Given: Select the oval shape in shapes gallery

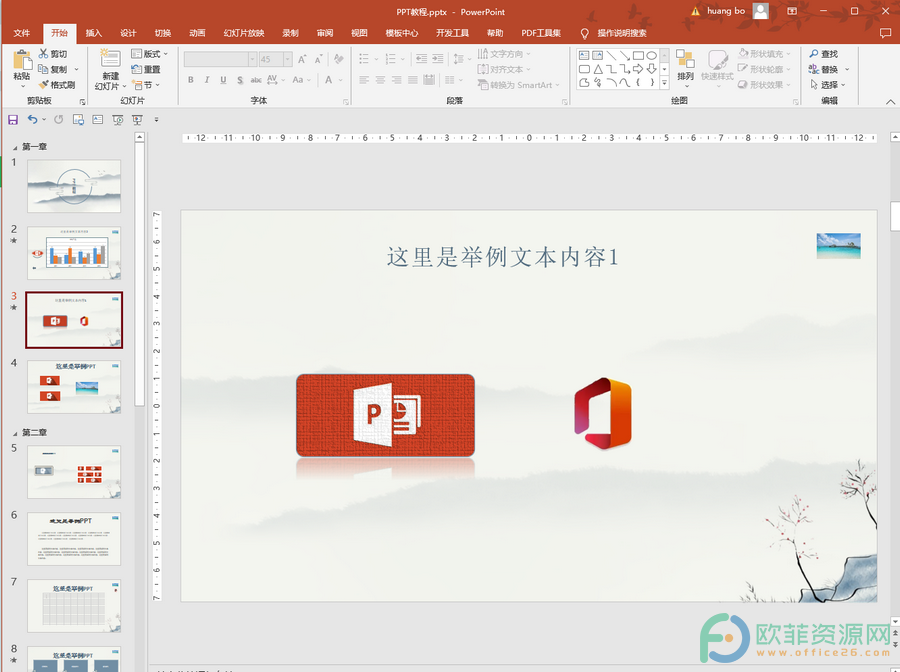Looking at the screenshot, I should pyautogui.click(x=651, y=56).
